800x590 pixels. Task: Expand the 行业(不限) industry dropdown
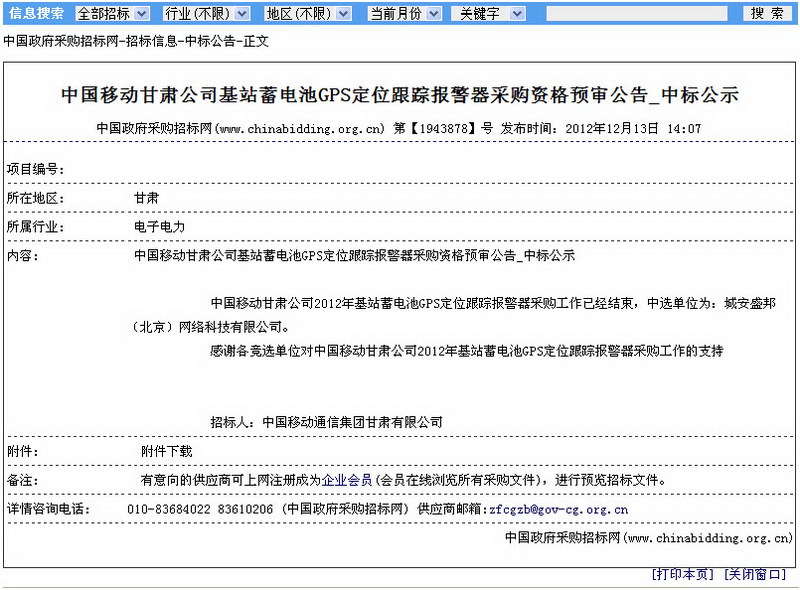pos(206,14)
